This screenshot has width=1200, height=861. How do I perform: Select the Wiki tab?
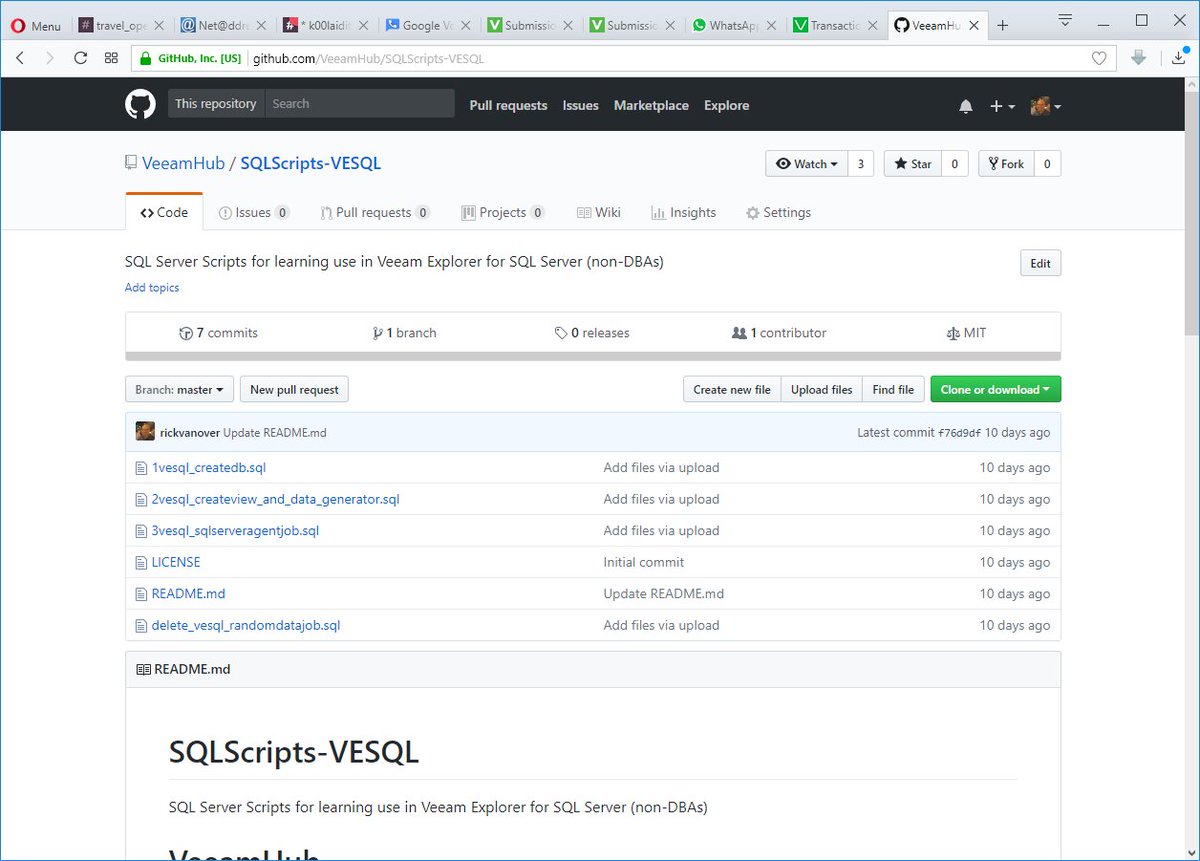click(599, 212)
